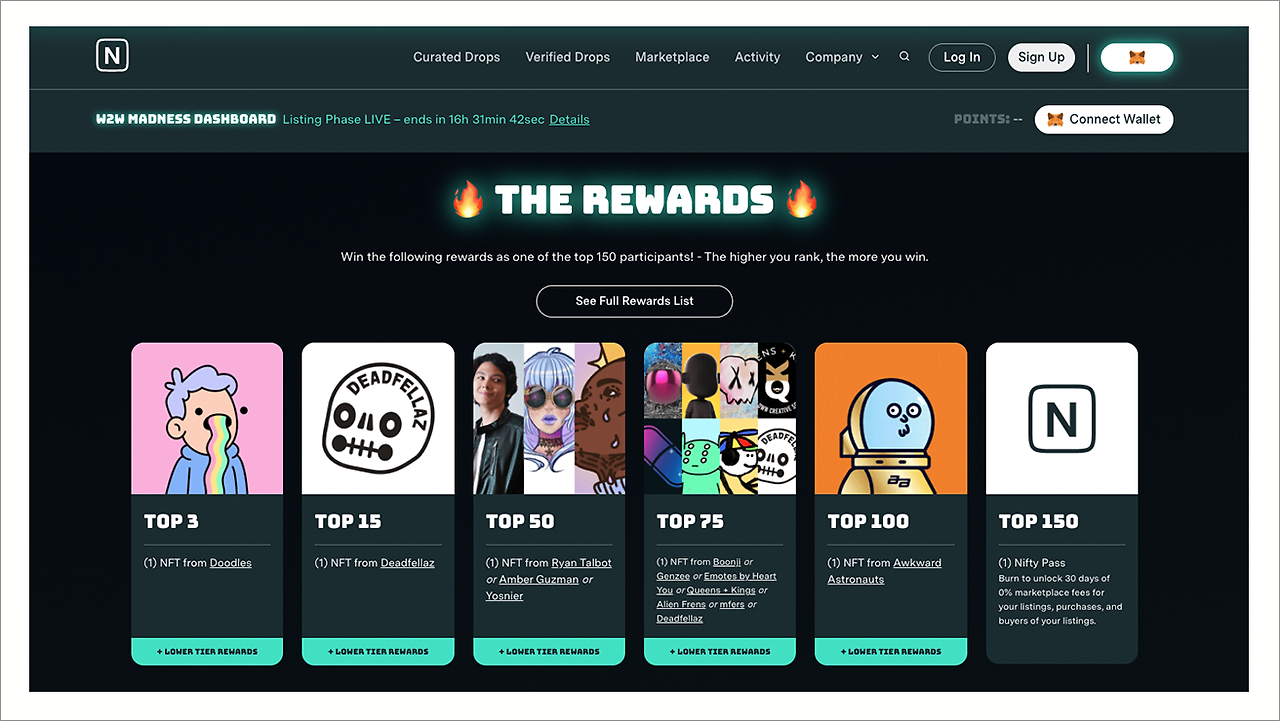Select the Awkward Astronauts artwork
This screenshot has height=721, width=1280.
pos(891,419)
